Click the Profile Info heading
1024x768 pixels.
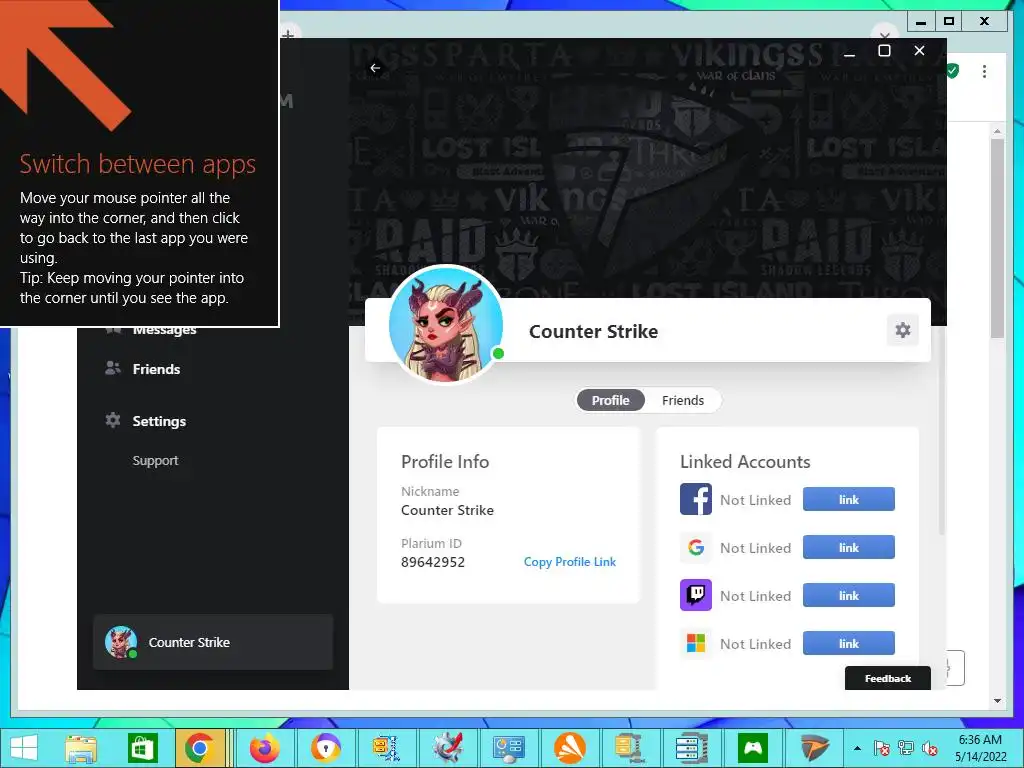coord(445,462)
